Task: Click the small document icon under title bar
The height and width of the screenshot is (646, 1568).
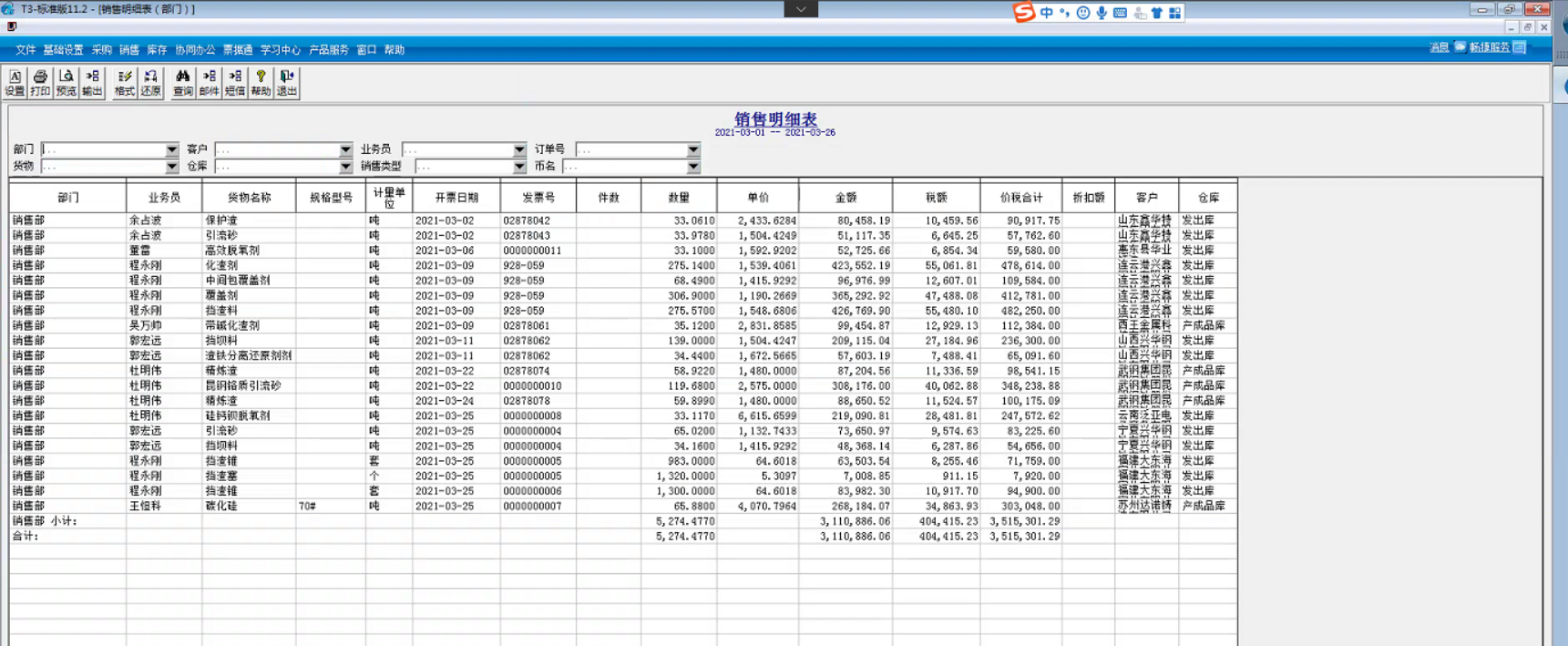Action: [x=12, y=27]
